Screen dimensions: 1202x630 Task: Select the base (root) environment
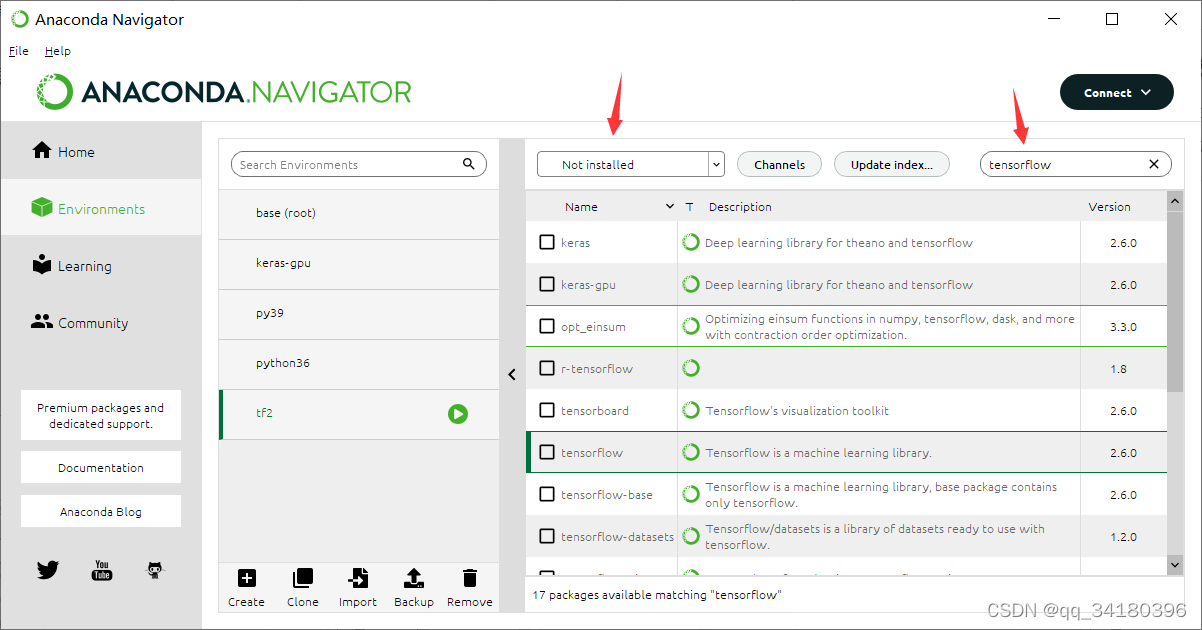click(359, 214)
